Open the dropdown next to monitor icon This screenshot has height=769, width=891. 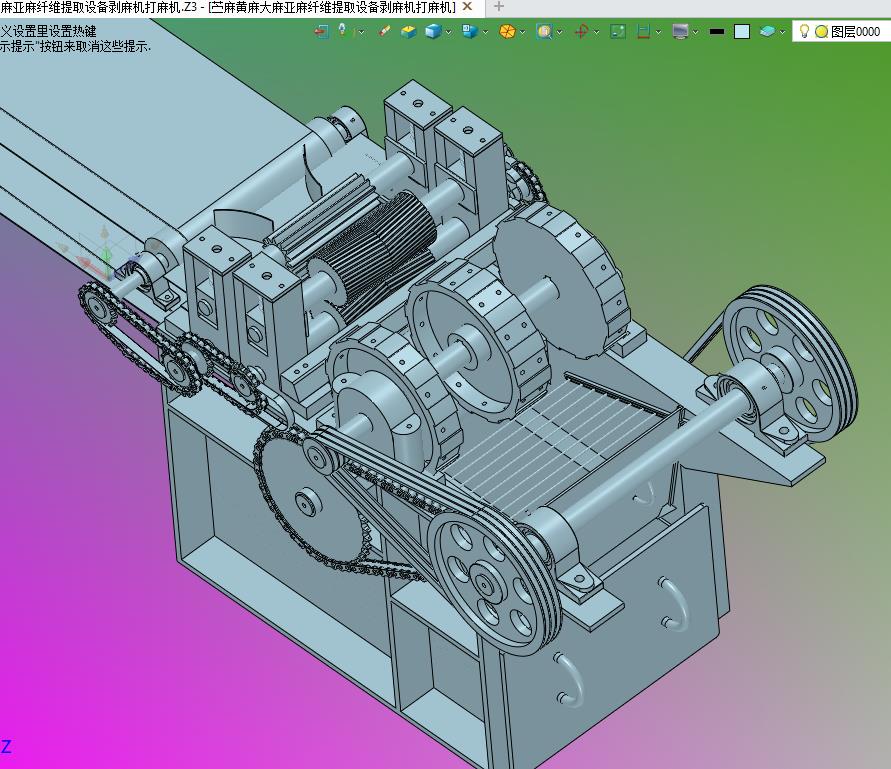[697, 31]
